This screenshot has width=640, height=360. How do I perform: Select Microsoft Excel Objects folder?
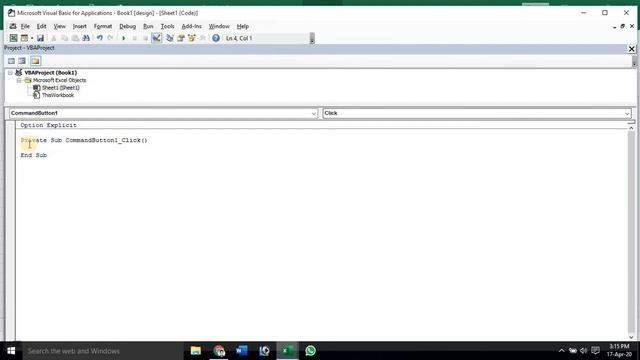[x=59, y=80]
